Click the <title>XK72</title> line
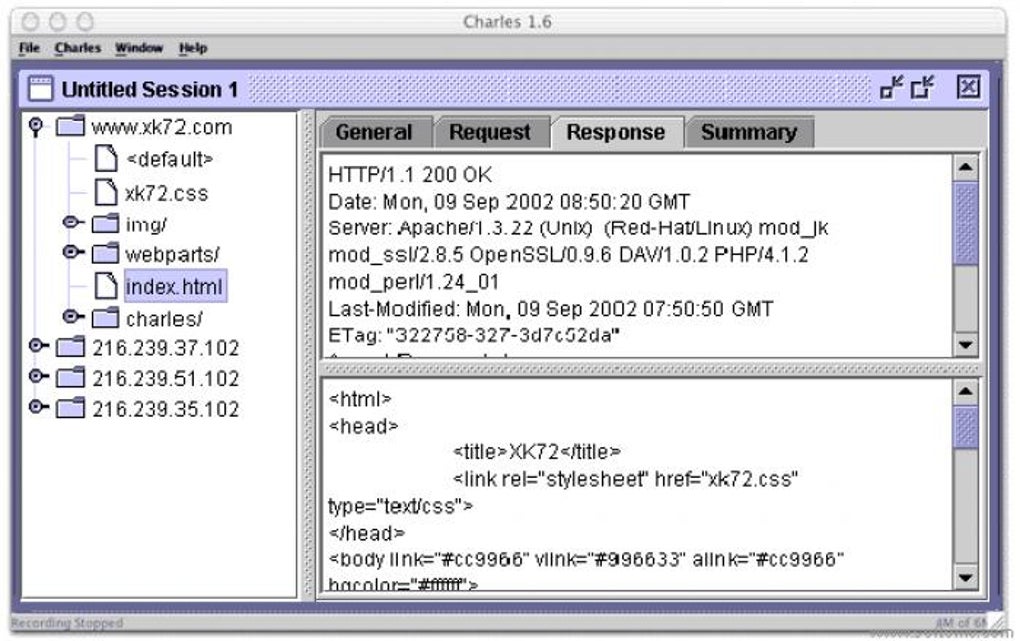The image size is (1020, 641). [x=537, y=452]
